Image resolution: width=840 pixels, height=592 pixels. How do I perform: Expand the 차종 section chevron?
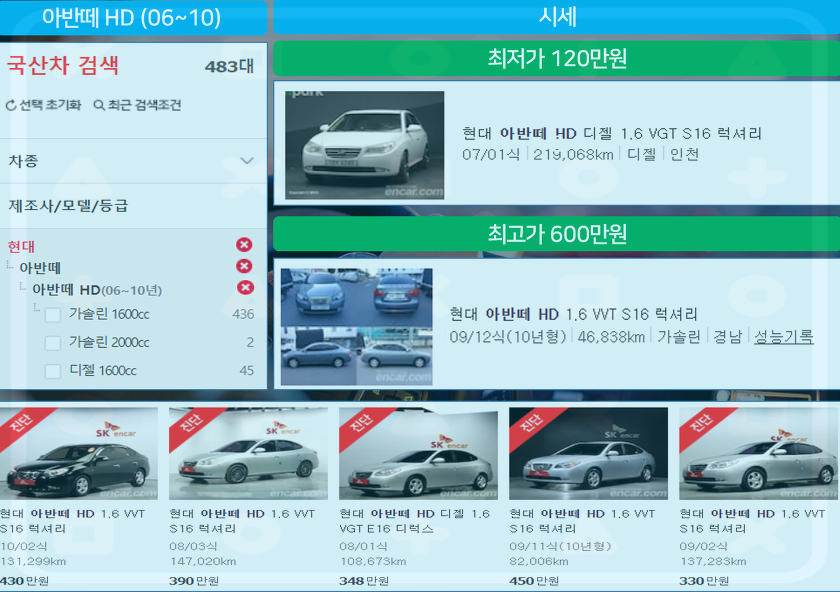(247, 161)
